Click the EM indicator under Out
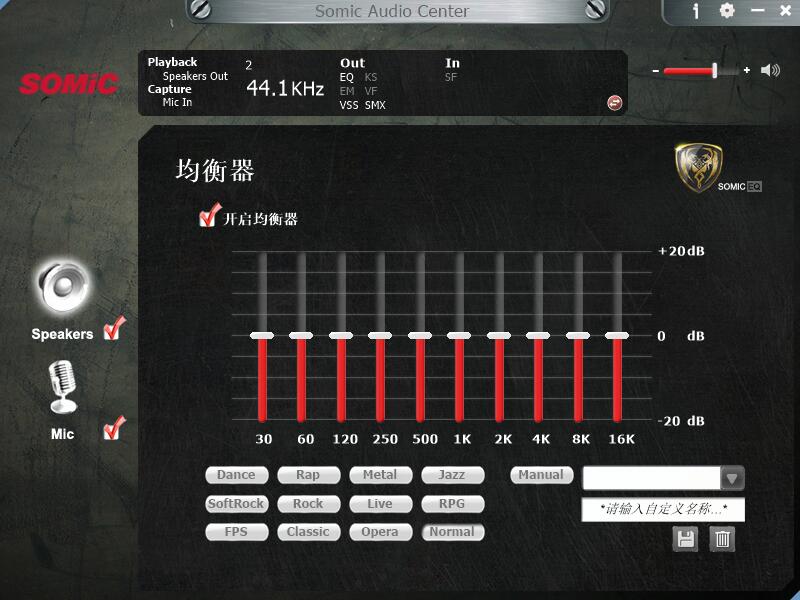 347,91
